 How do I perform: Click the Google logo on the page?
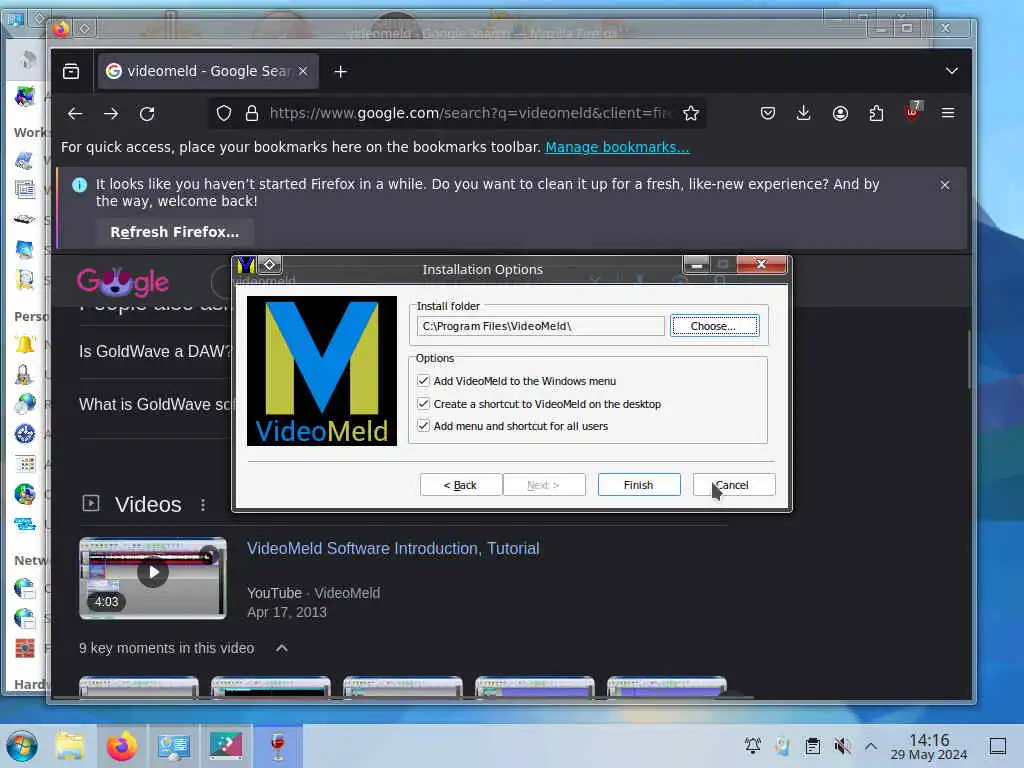click(x=123, y=281)
